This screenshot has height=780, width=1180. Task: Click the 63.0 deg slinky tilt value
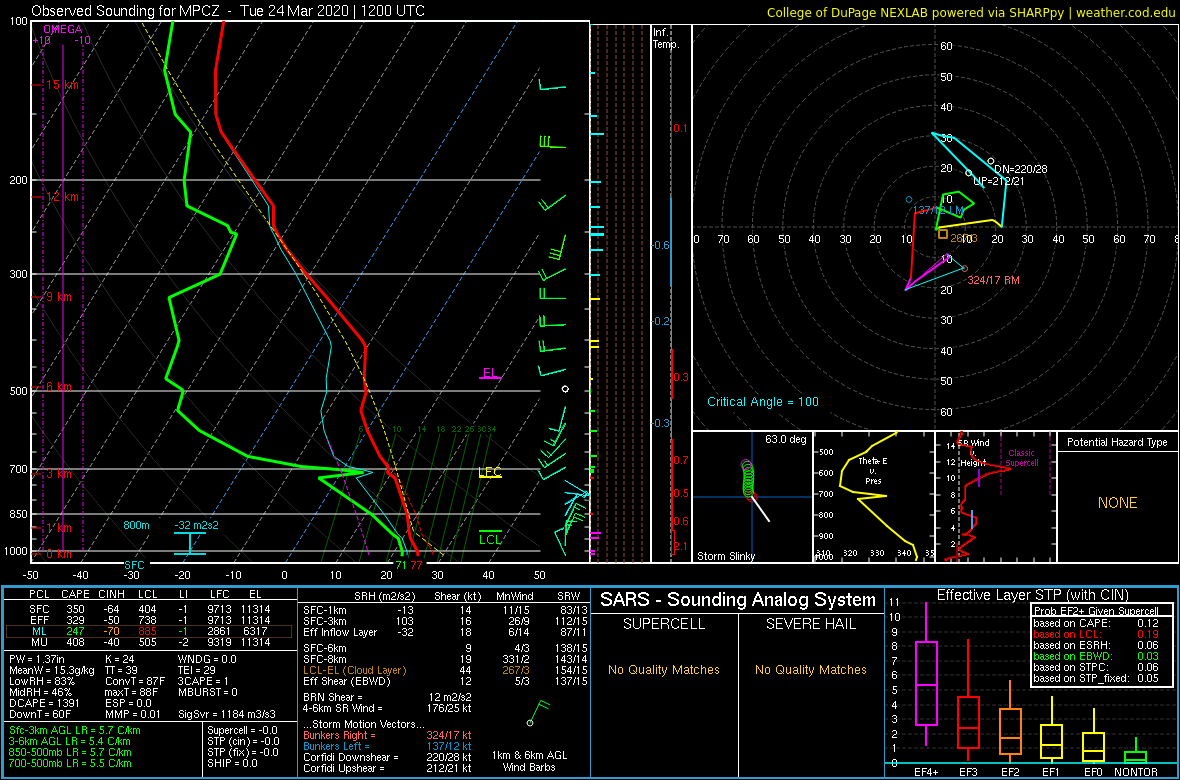786,439
